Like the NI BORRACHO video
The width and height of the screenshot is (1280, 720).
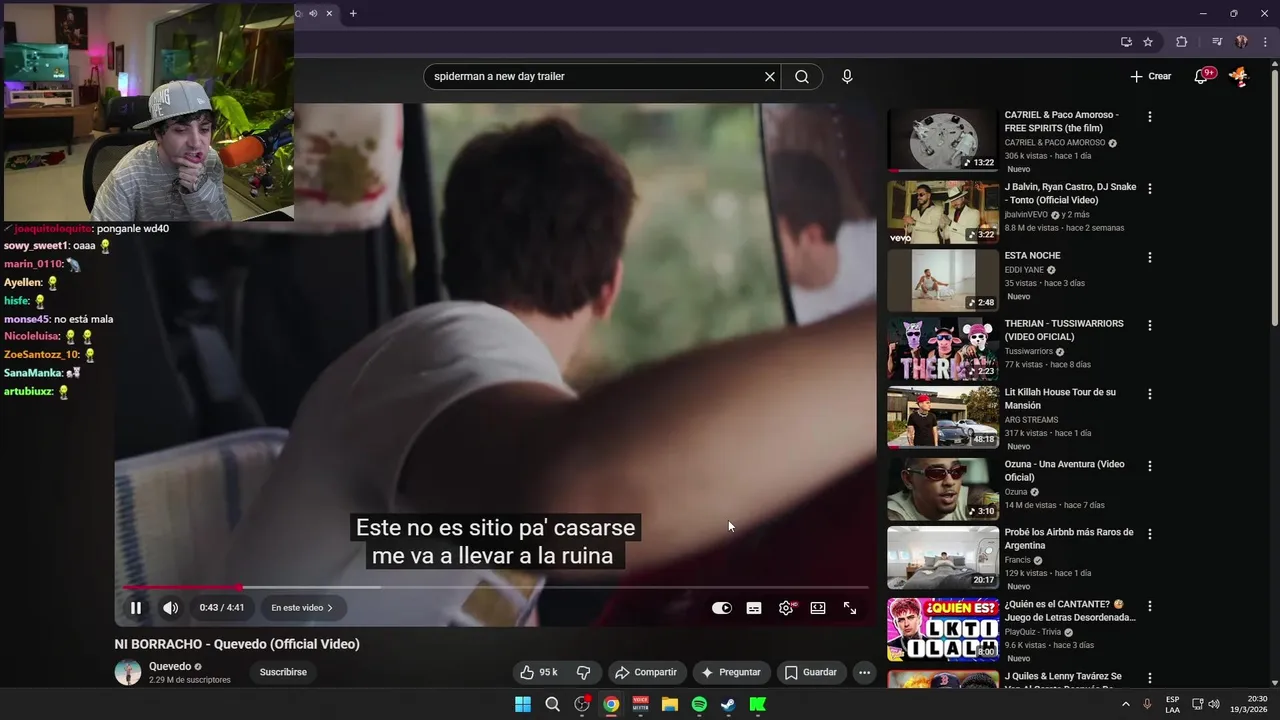(539, 672)
